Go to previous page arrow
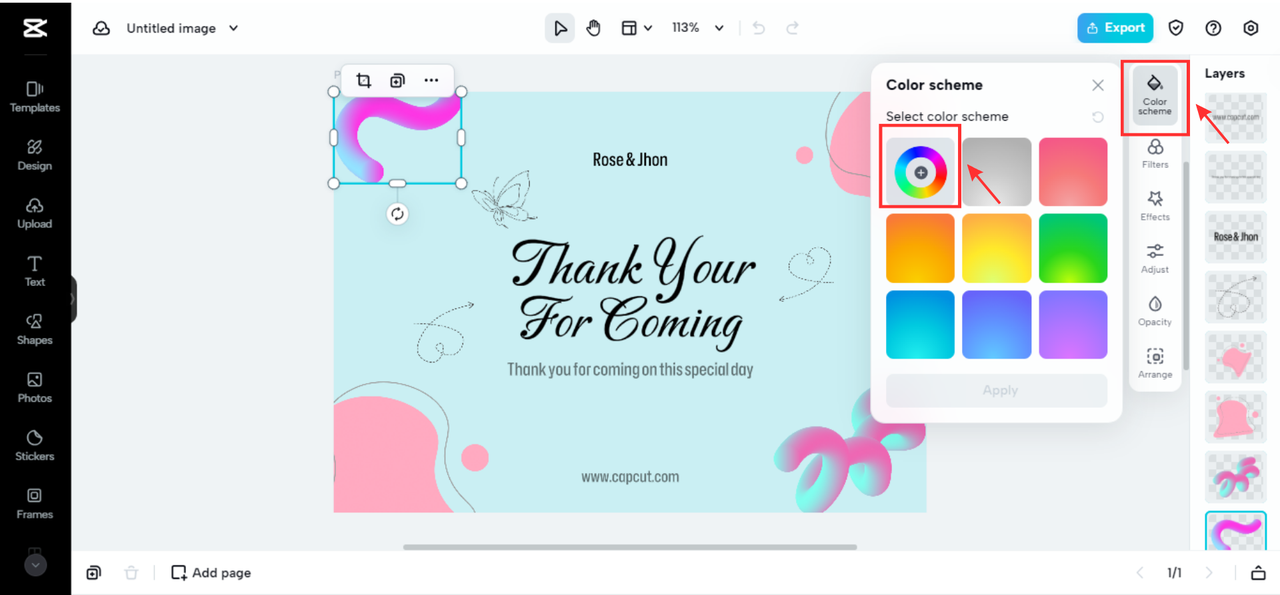The image size is (1280, 595). pyautogui.click(x=1139, y=573)
